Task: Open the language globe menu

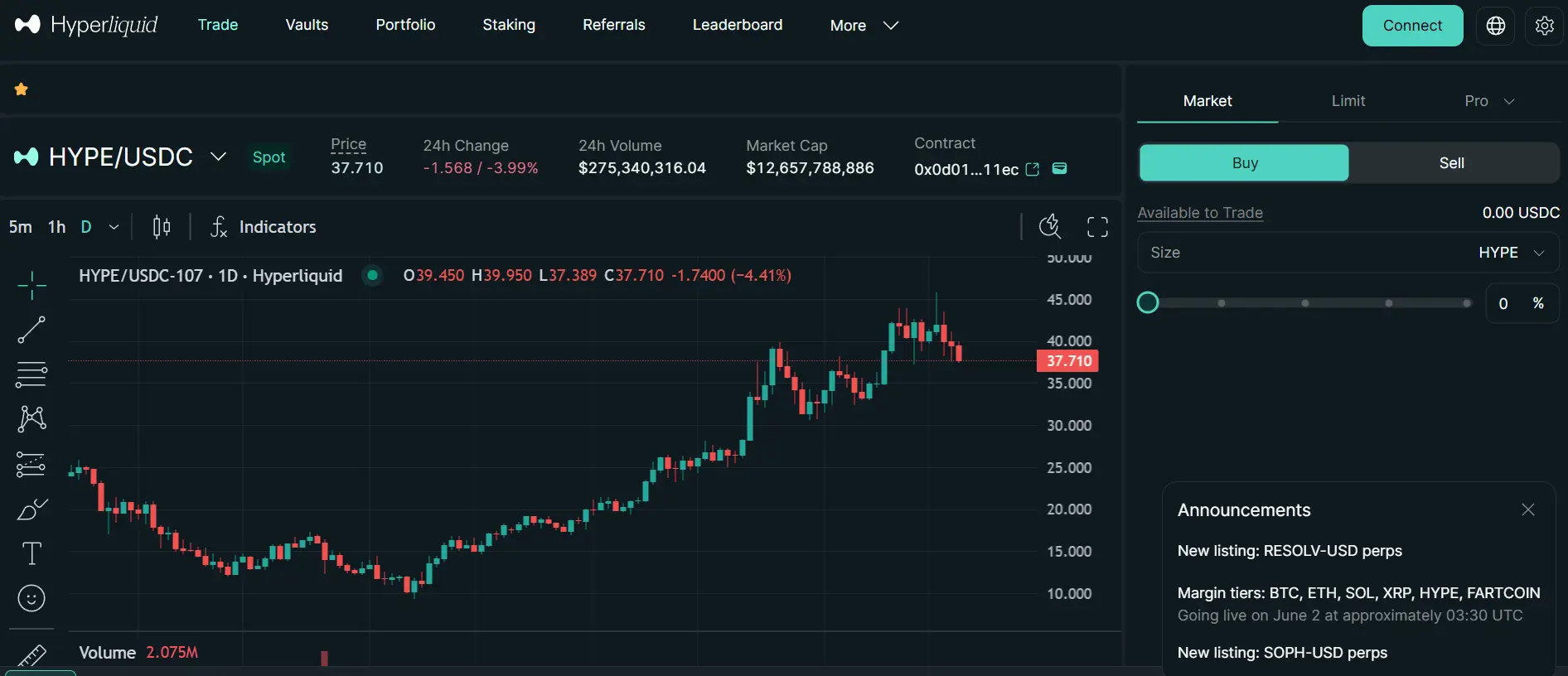Action: pos(1496,26)
